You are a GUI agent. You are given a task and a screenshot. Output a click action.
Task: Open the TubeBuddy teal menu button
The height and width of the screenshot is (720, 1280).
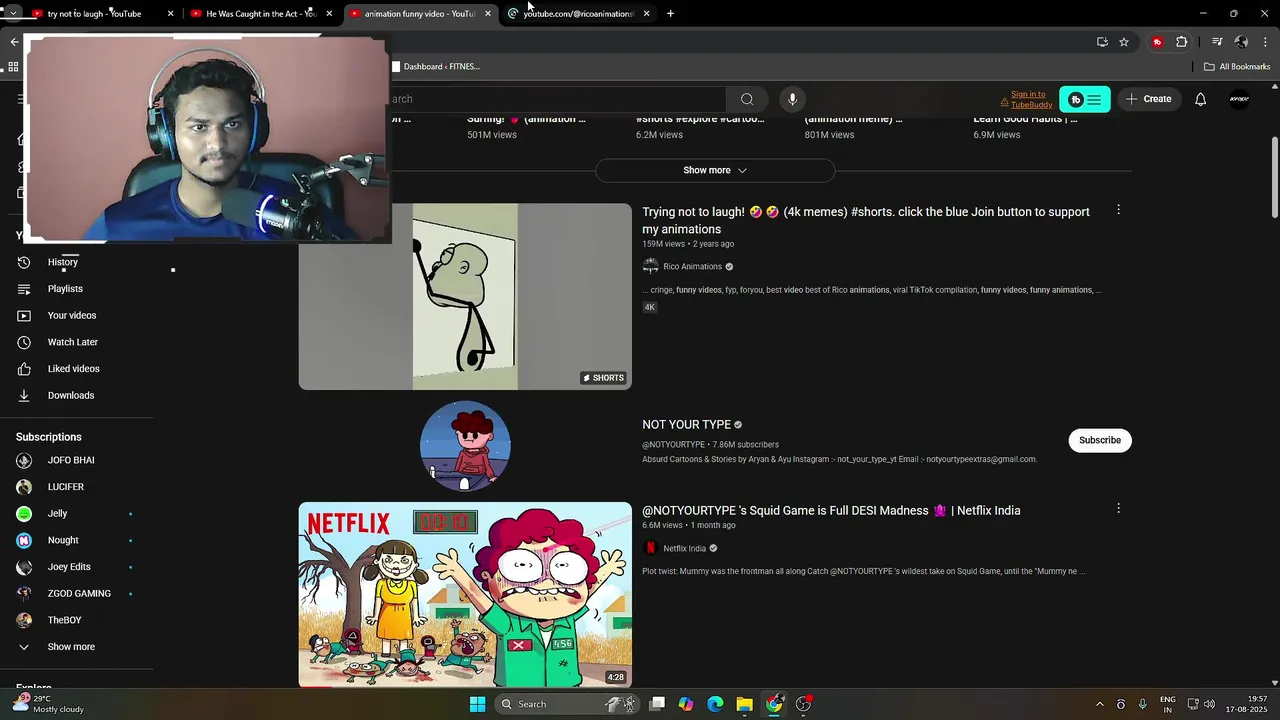(1085, 99)
